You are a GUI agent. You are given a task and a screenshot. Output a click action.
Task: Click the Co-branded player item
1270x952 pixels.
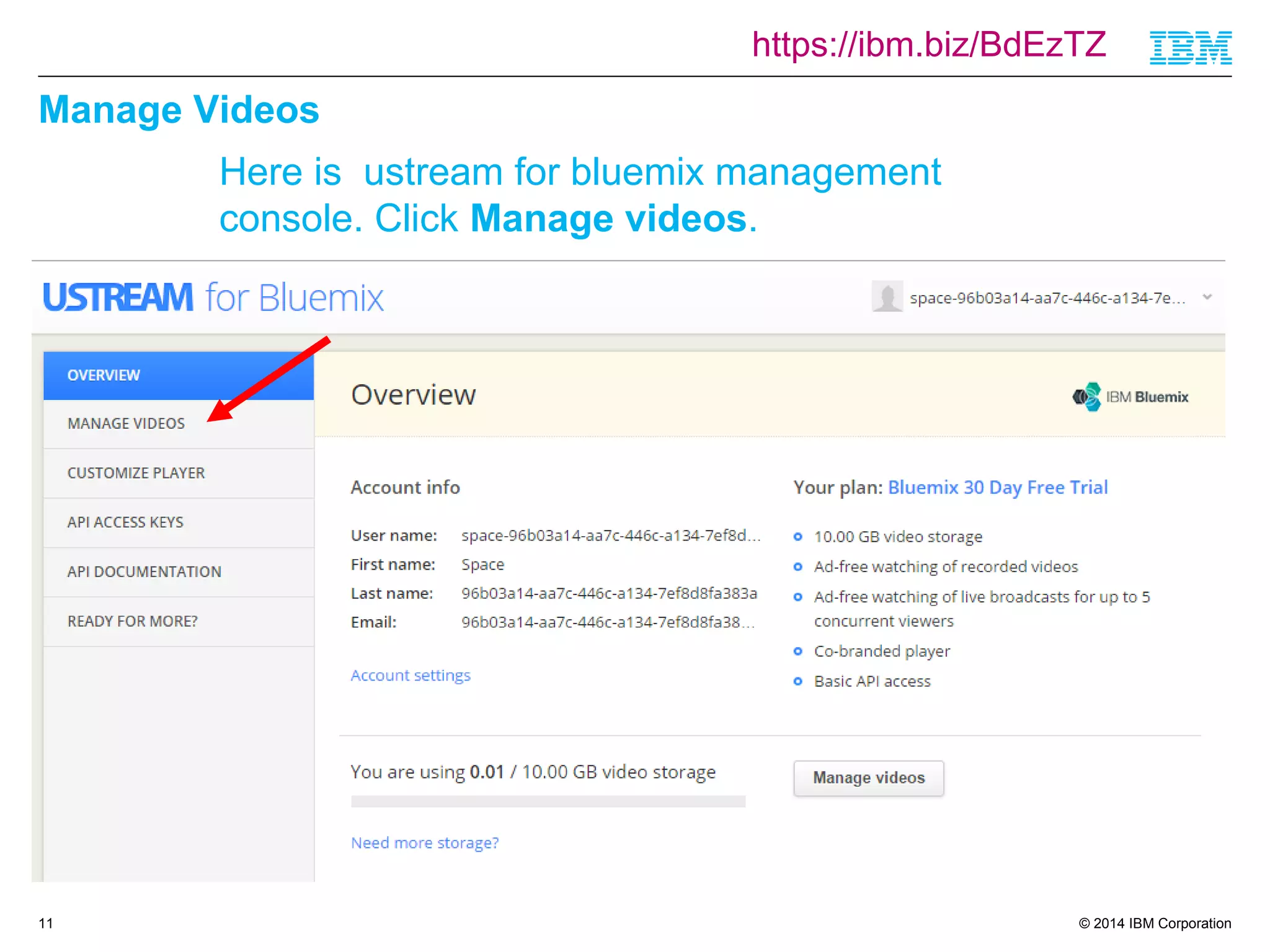click(882, 651)
